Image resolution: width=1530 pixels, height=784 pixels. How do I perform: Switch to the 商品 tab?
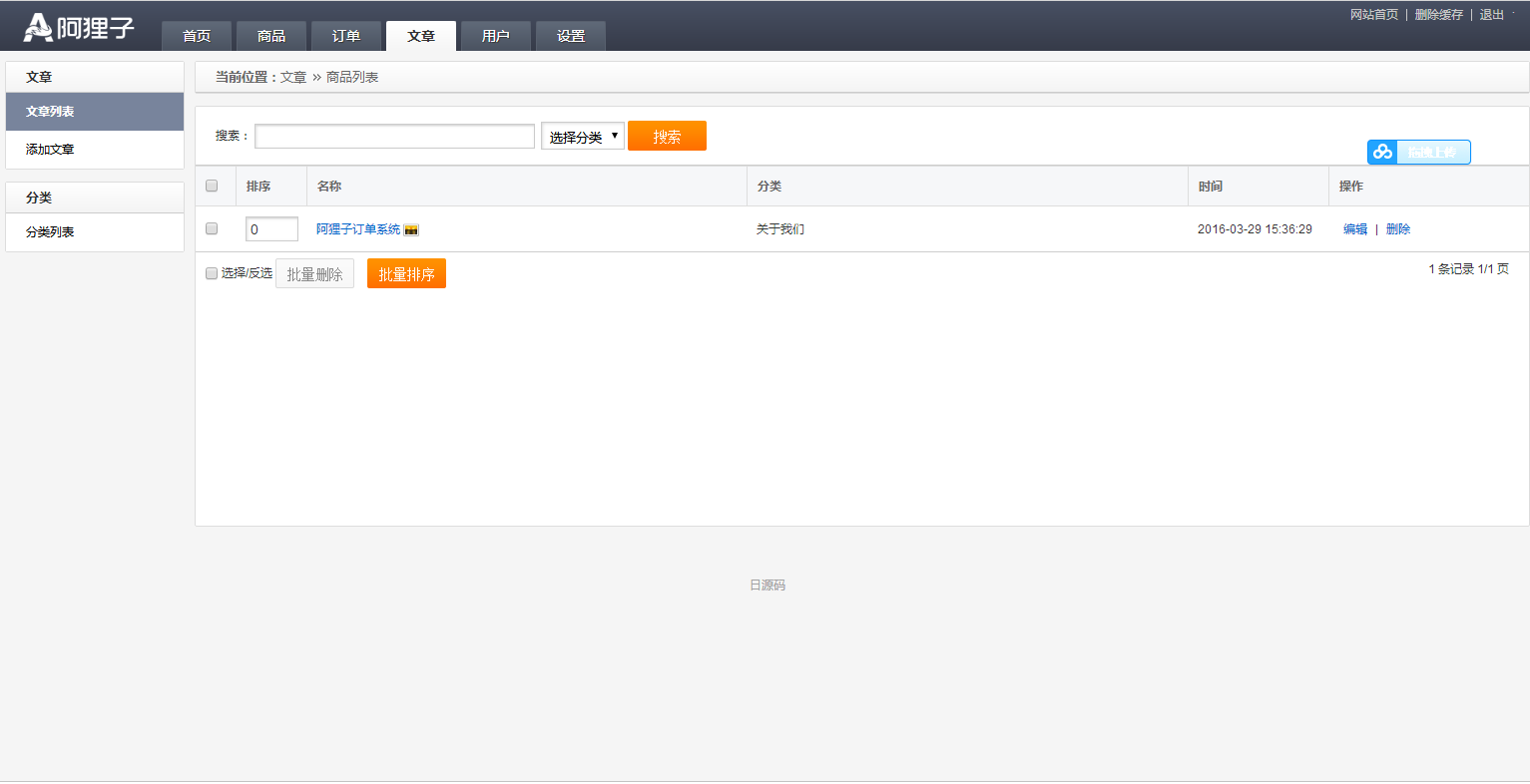271,36
